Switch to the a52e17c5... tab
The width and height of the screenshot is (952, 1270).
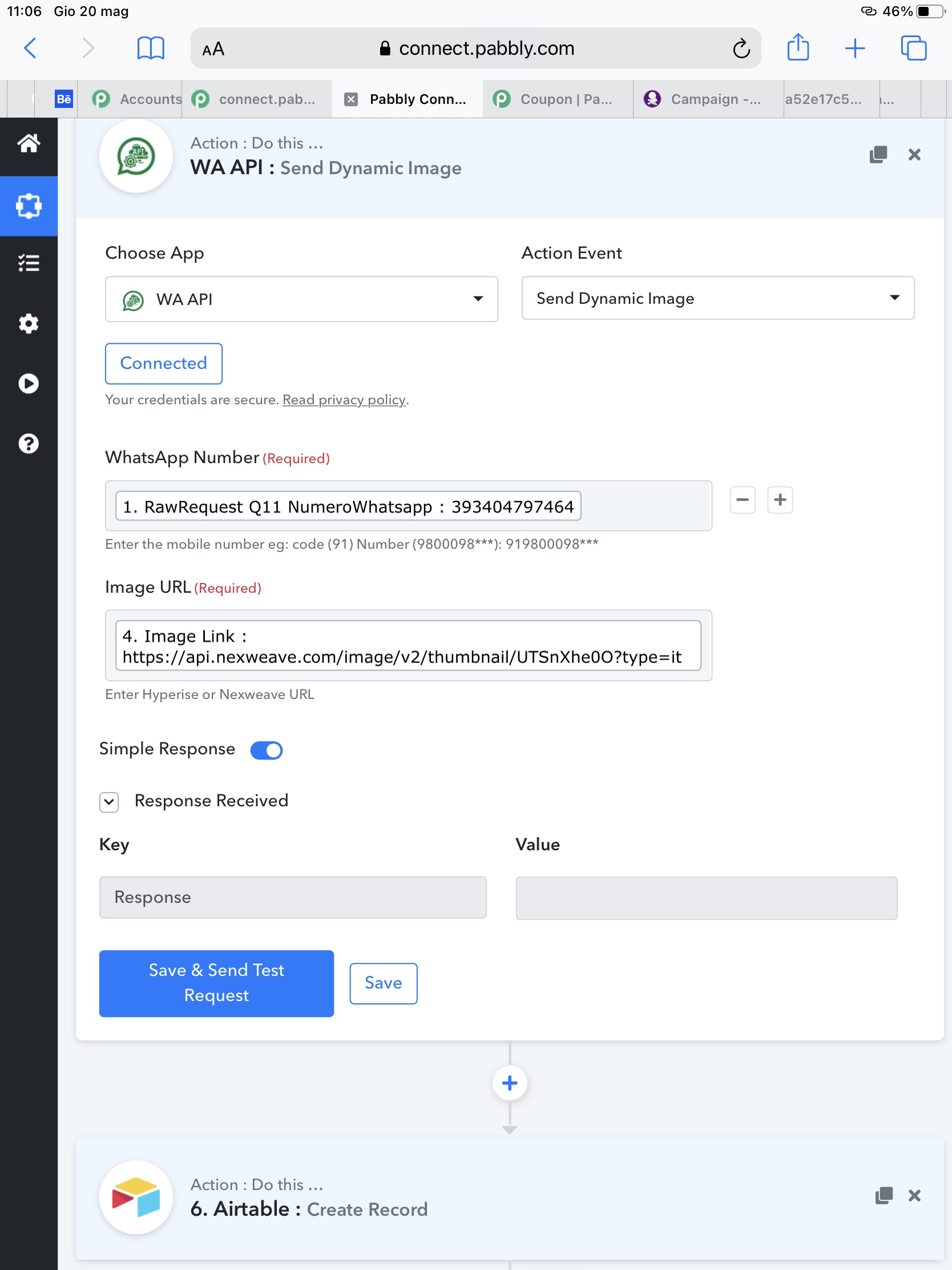click(x=831, y=99)
